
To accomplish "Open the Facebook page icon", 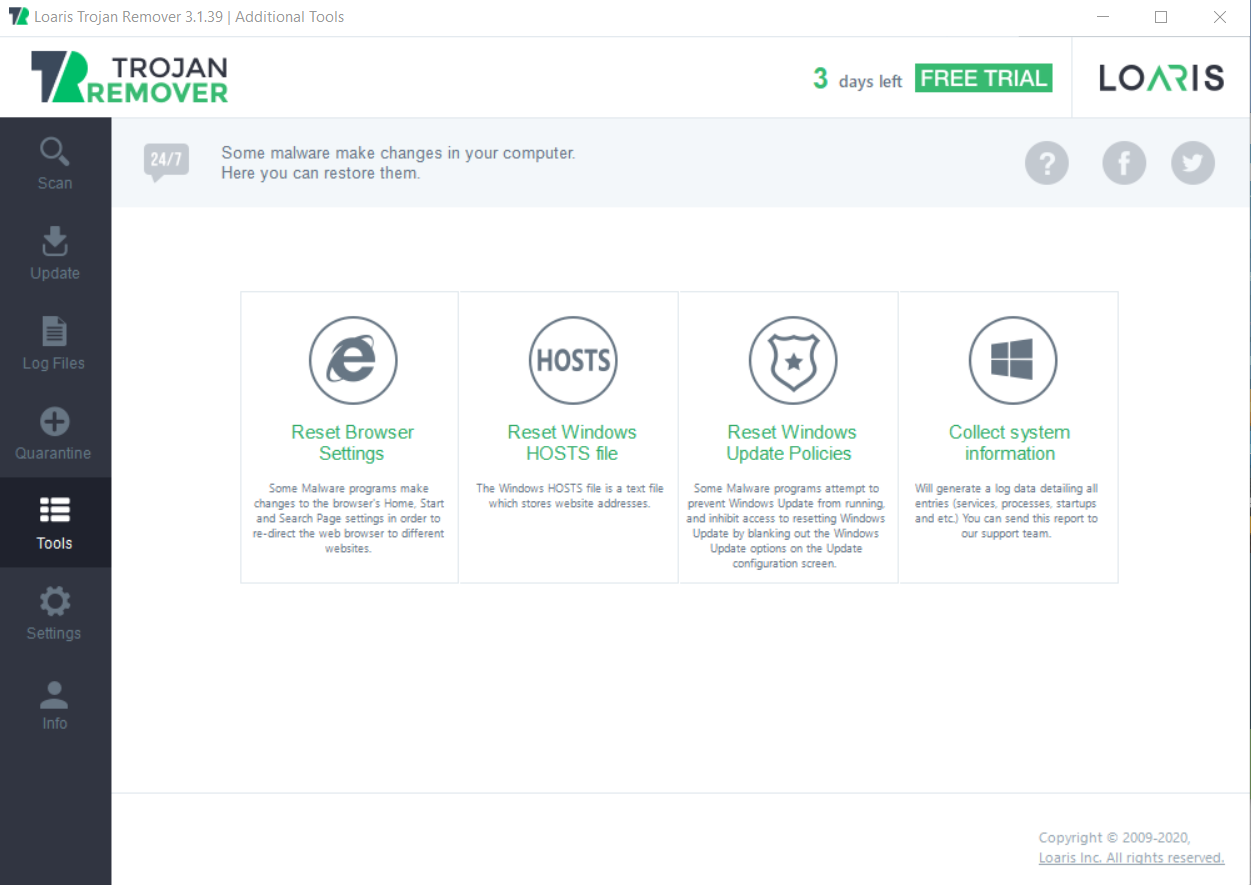I will 1124,163.
